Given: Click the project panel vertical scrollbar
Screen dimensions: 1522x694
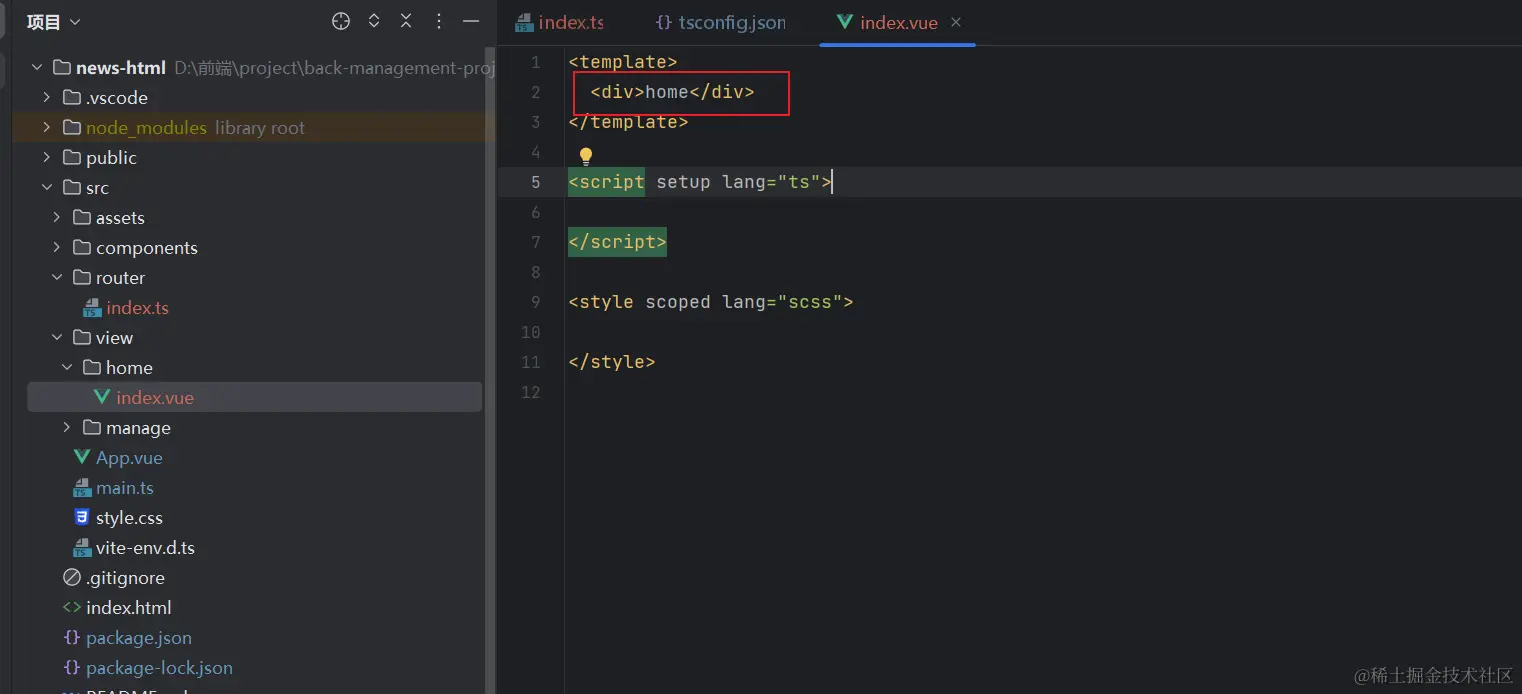Looking at the screenshot, I should coord(490,300).
